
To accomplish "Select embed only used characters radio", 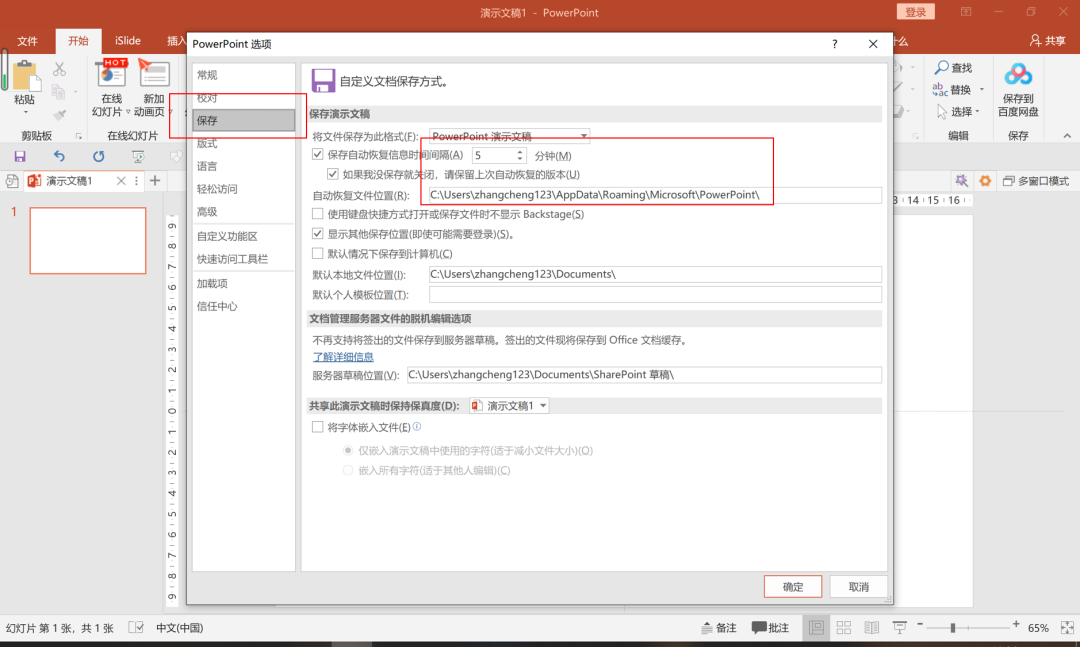I will coord(348,450).
